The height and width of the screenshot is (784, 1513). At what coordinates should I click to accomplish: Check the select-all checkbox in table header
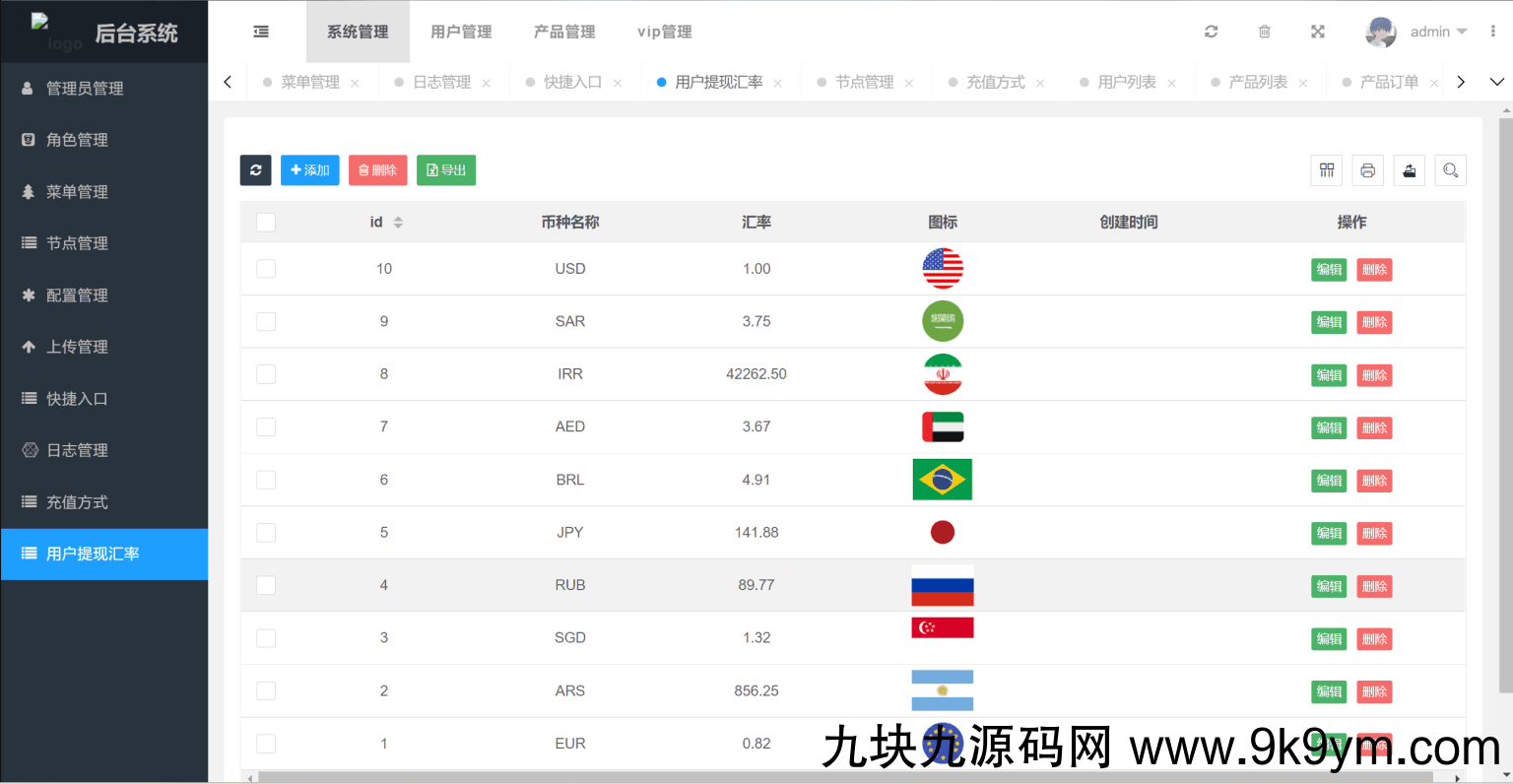click(266, 223)
